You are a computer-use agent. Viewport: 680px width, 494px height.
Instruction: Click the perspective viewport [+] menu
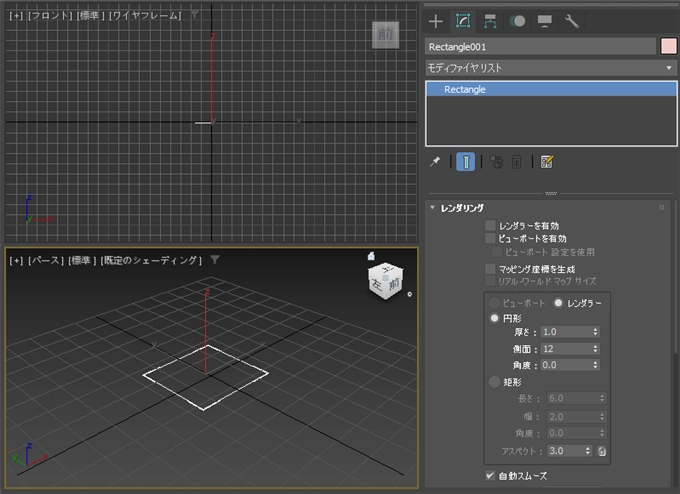click(16, 260)
